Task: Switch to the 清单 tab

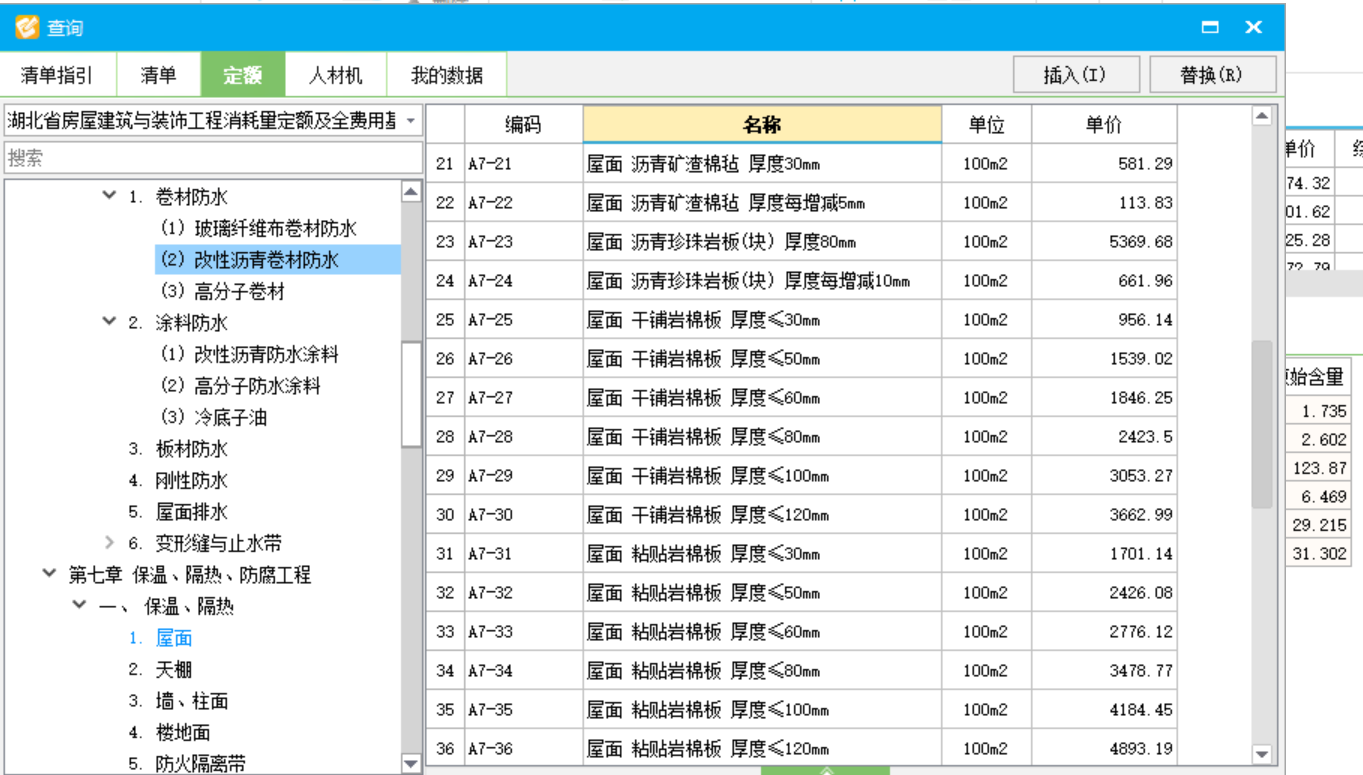Action: click(x=158, y=75)
